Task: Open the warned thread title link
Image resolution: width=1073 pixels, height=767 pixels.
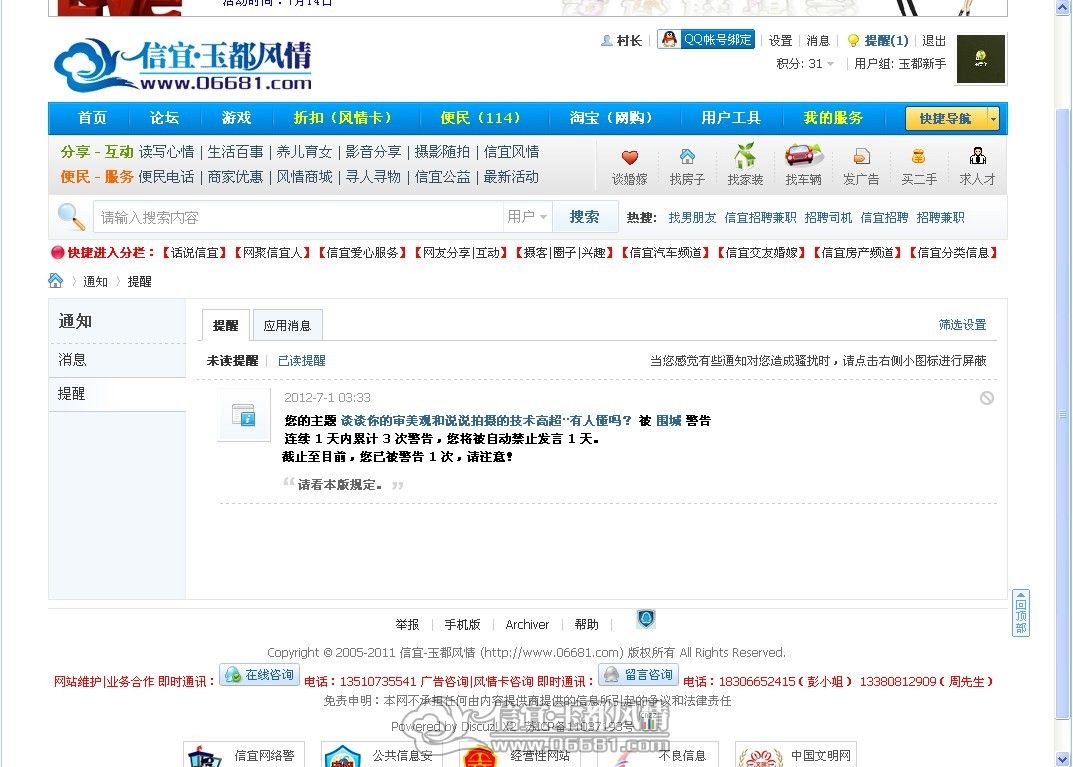Action: pos(486,421)
